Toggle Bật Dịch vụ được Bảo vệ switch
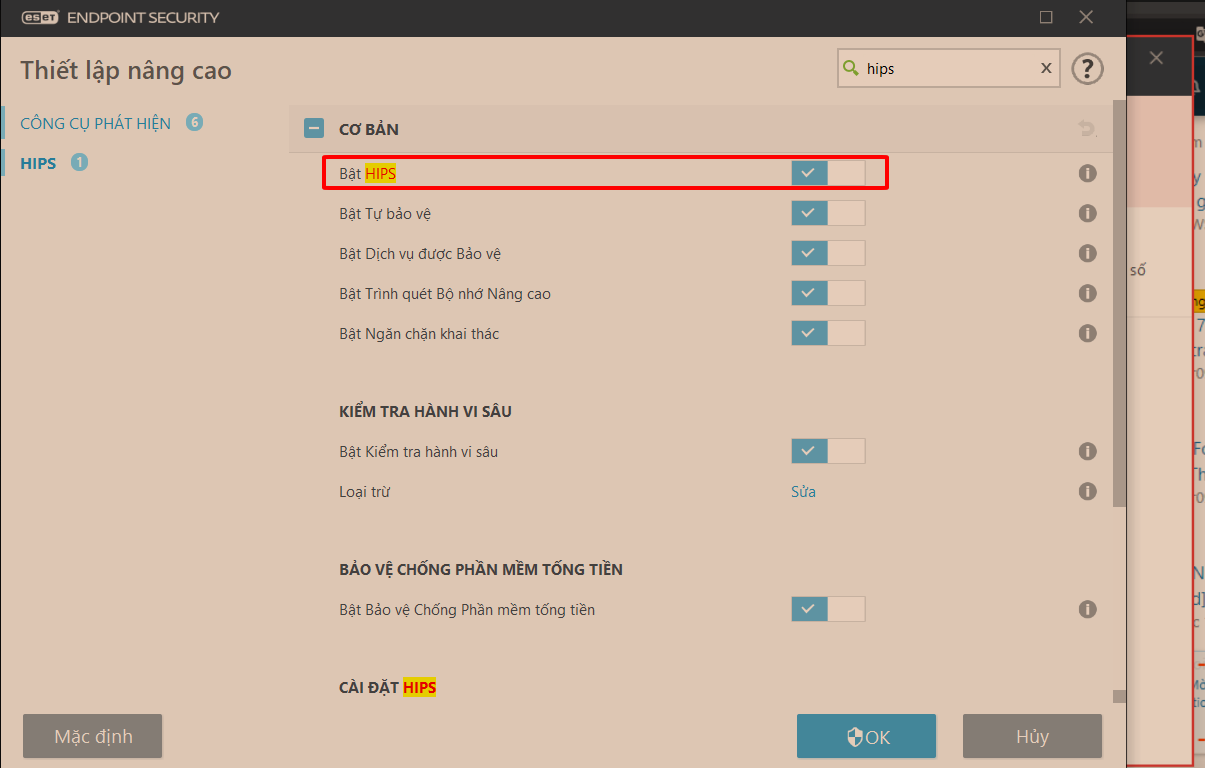The image size is (1205, 768). (x=828, y=253)
